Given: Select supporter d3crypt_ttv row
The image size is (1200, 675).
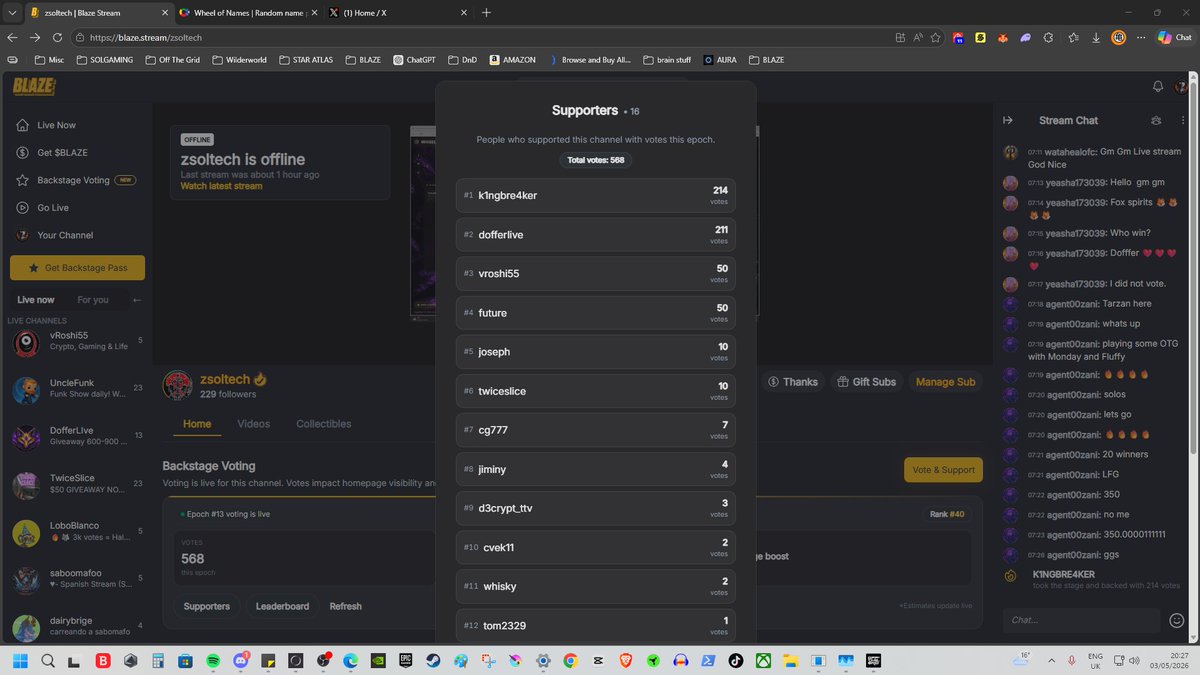Looking at the screenshot, I should (x=595, y=508).
